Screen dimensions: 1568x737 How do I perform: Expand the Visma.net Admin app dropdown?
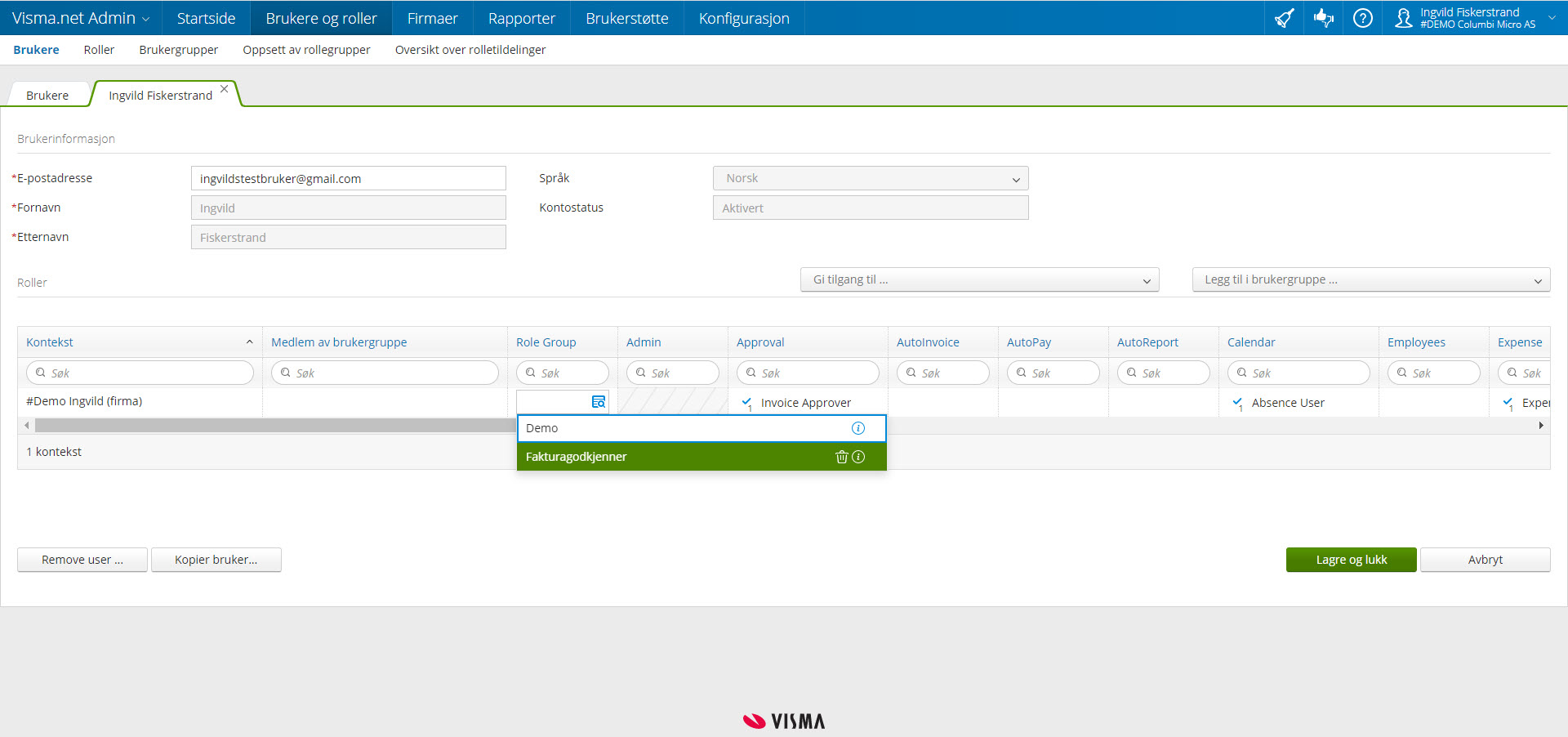pos(145,19)
